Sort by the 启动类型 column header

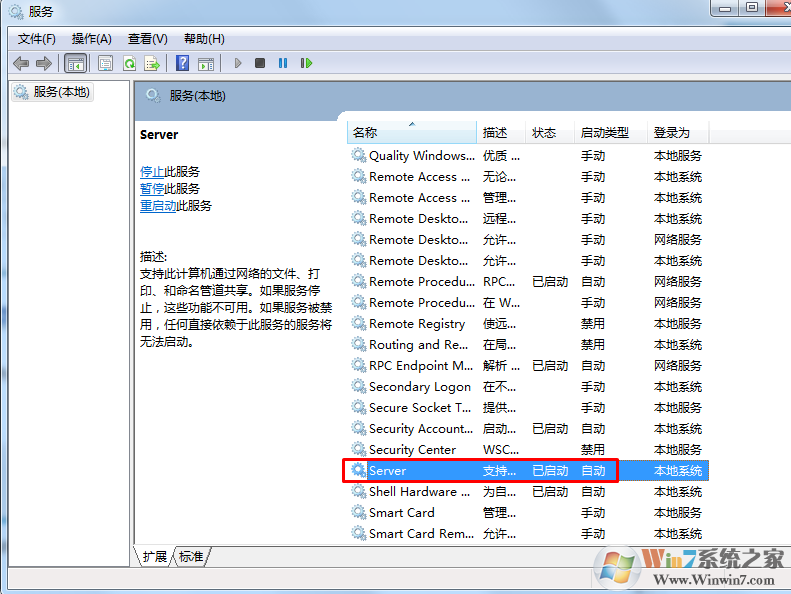(611, 132)
